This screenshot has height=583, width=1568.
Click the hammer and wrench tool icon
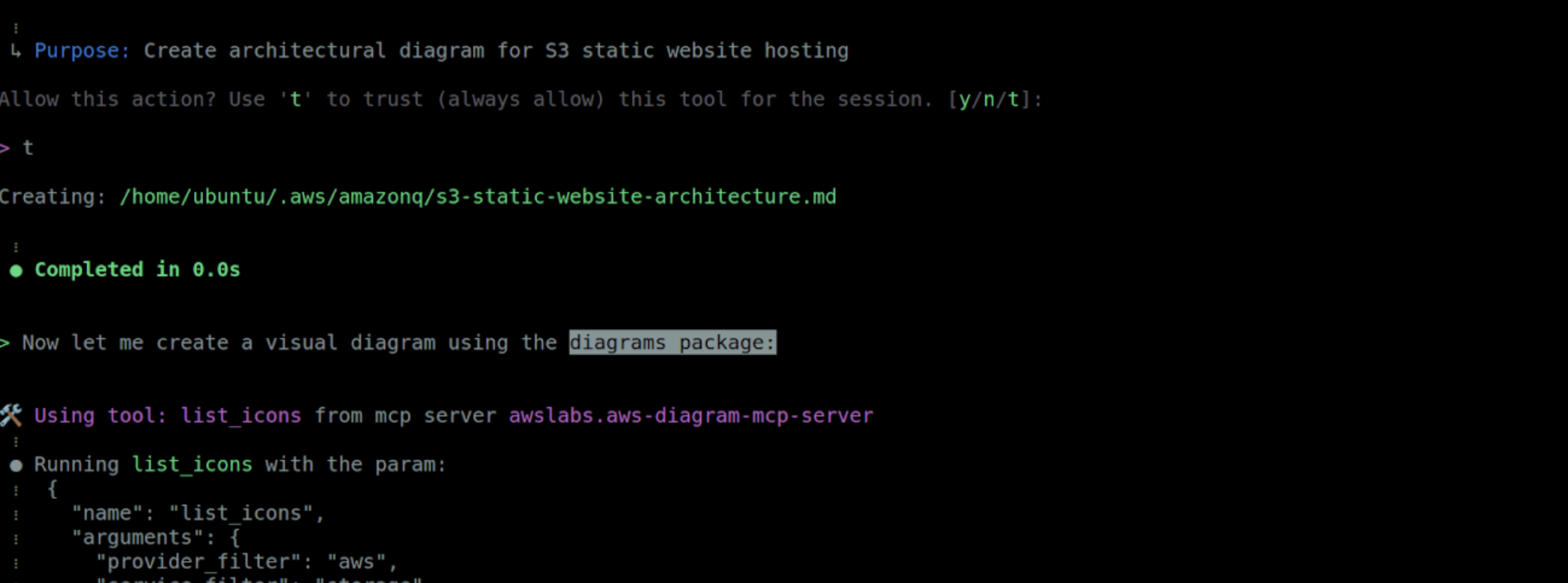[11, 415]
